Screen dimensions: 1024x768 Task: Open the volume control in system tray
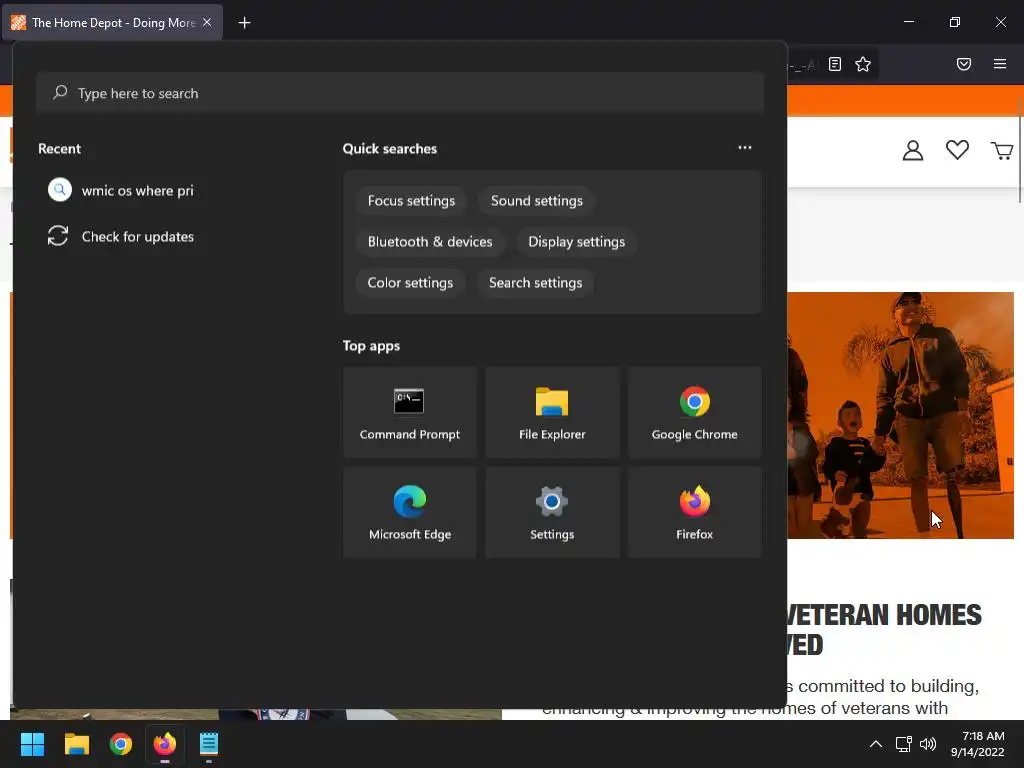(927, 744)
